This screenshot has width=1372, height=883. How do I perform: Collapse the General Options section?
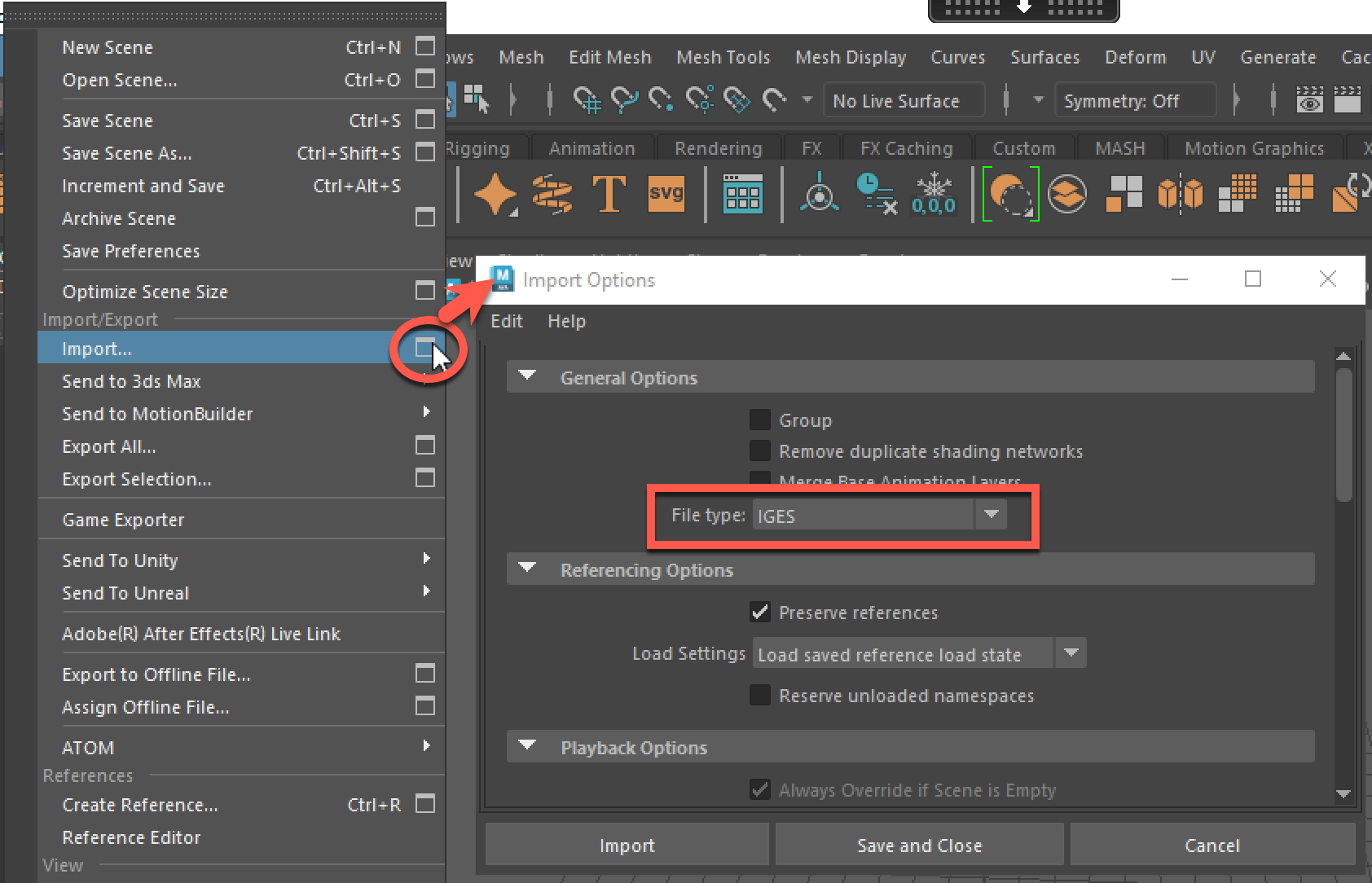[526, 376]
